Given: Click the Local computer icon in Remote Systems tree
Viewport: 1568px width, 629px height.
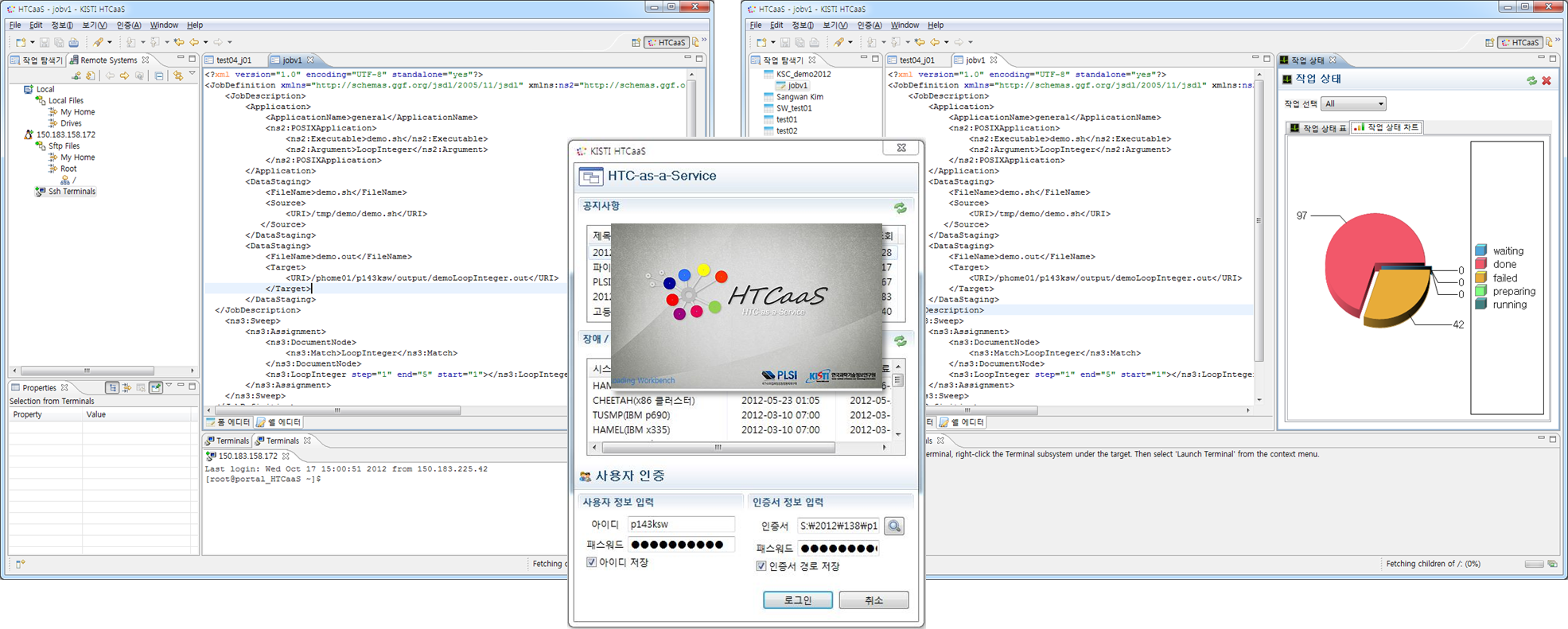Looking at the screenshot, I should 29,89.
